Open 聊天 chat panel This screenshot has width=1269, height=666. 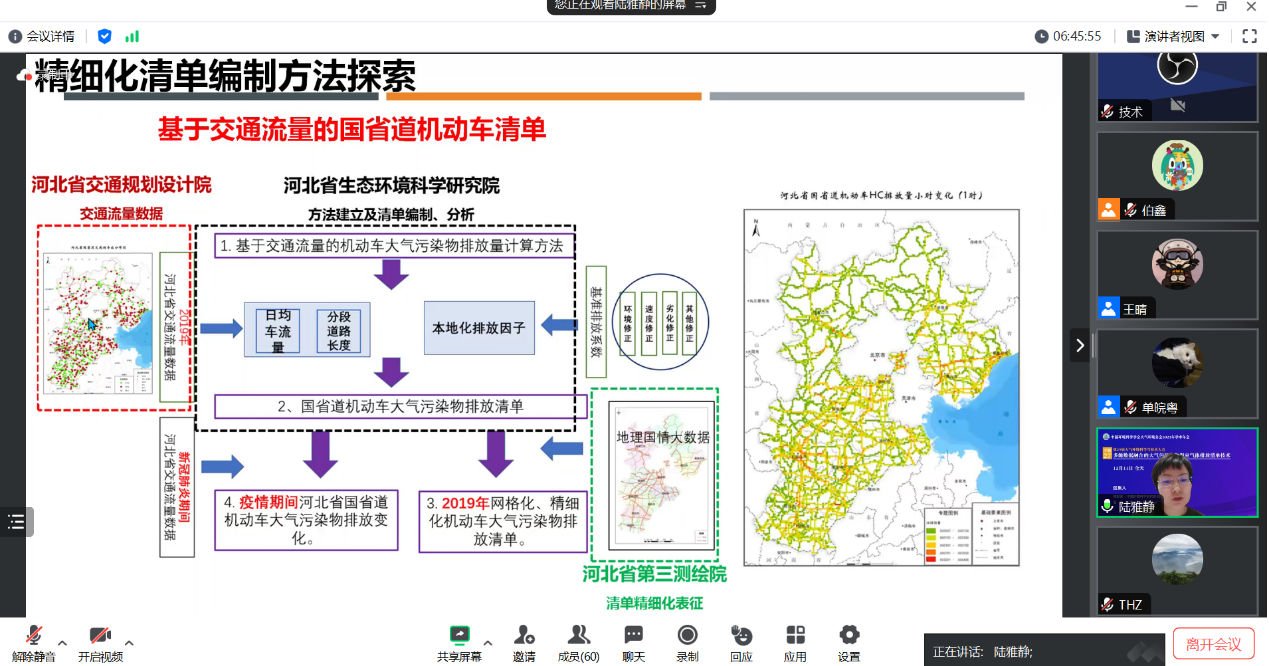pyautogui.click(x=633, y=643)
